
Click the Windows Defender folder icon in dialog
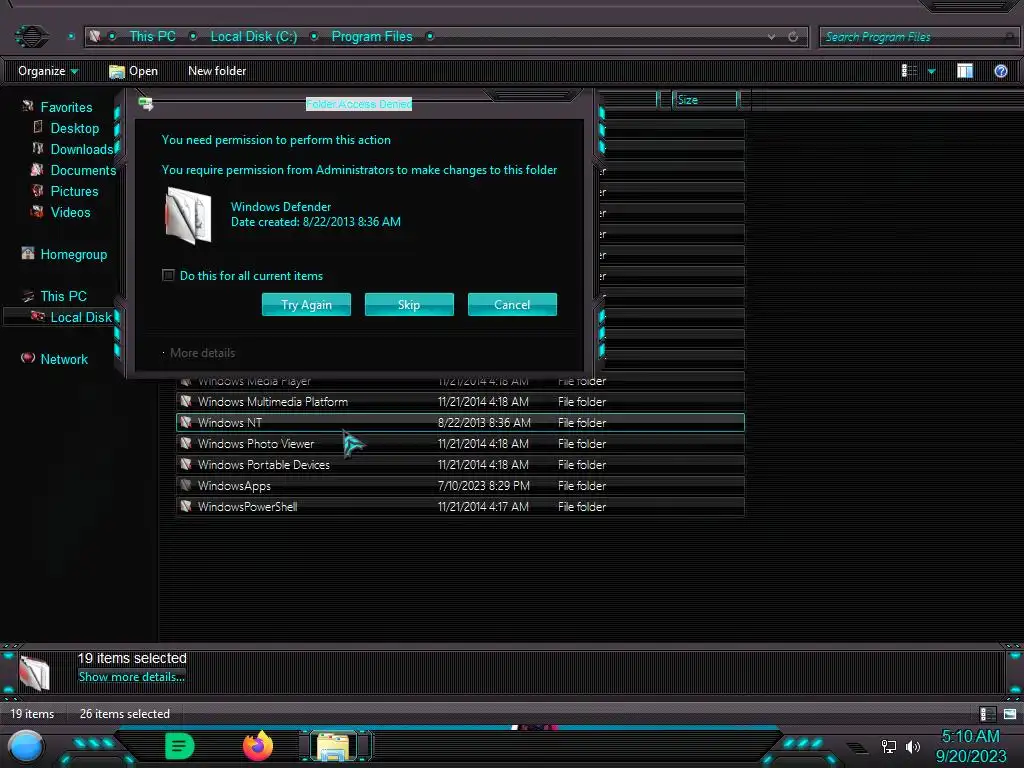point(188,216)
